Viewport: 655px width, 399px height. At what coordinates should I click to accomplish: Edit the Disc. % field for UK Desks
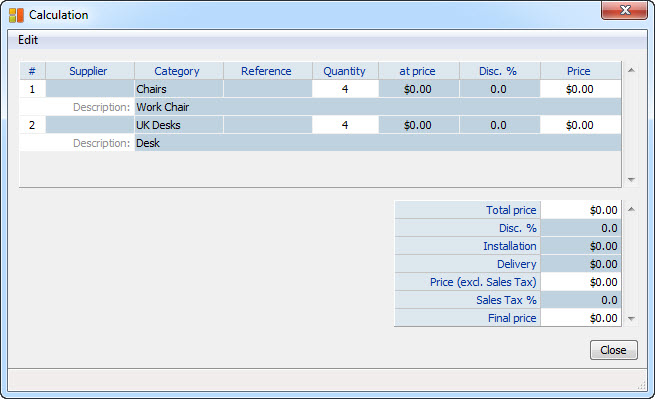coord(500,125)
